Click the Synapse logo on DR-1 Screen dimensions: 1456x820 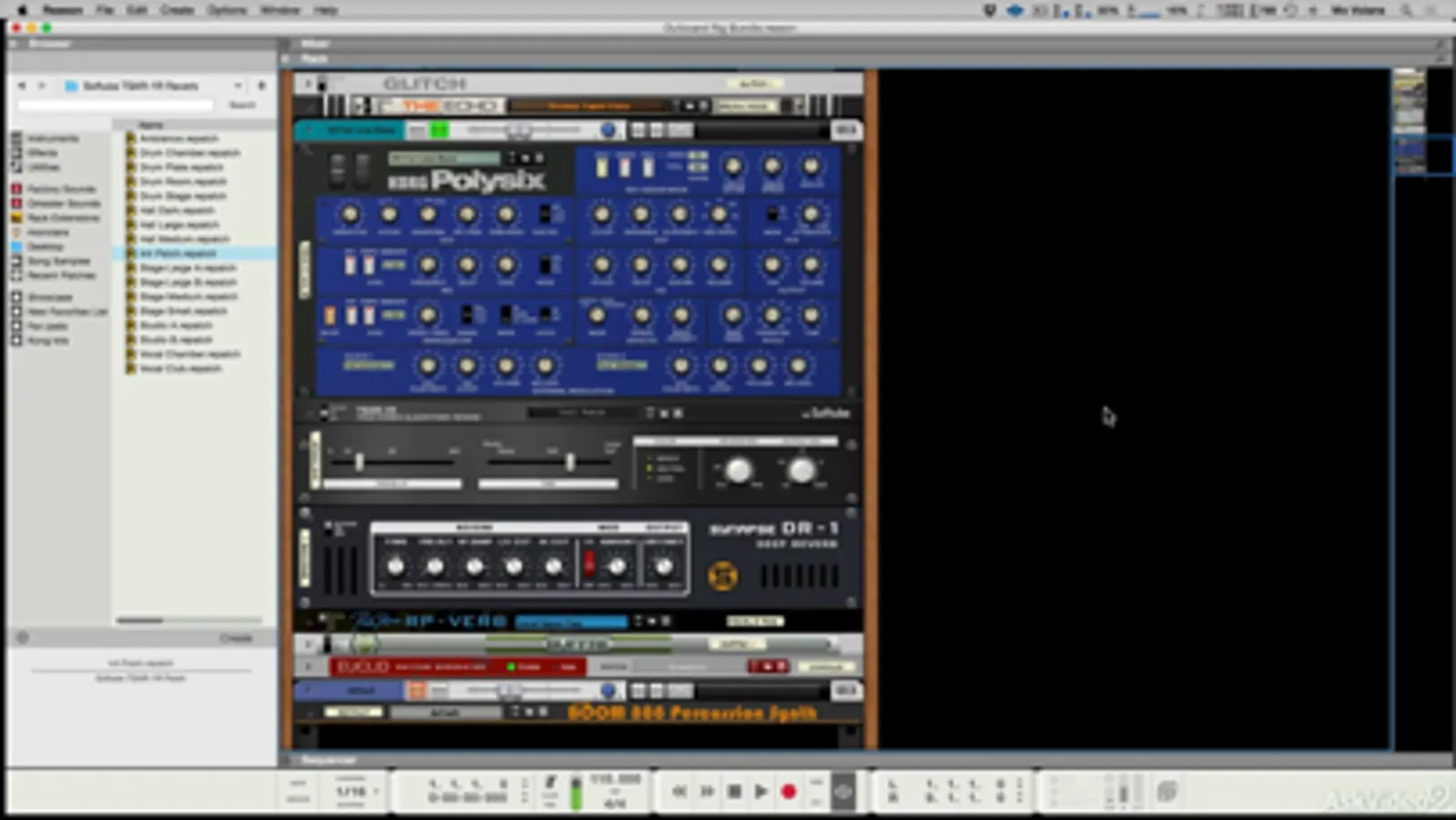[x=722, y=576]
